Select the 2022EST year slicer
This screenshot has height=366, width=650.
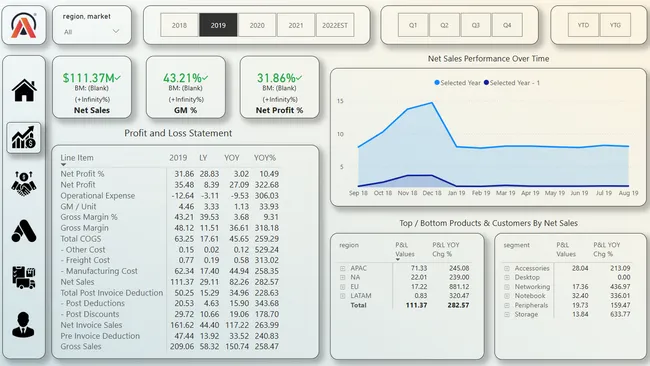335,25
